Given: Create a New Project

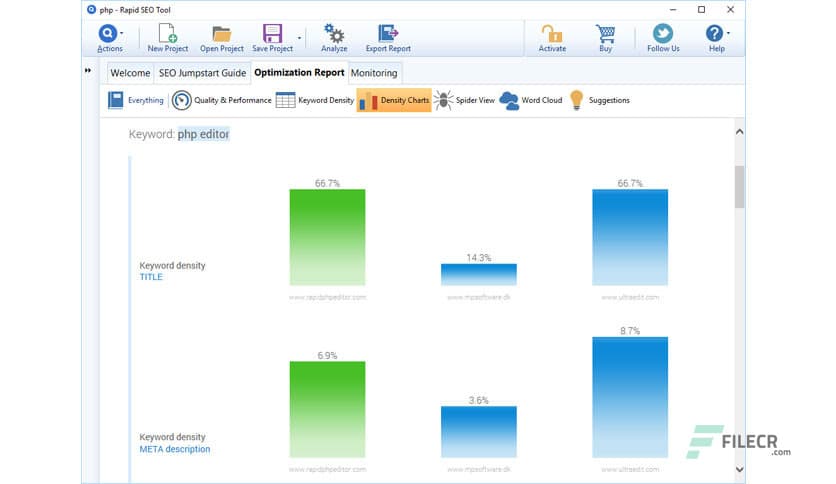Looking at the screenshot, I should (167, 38).
